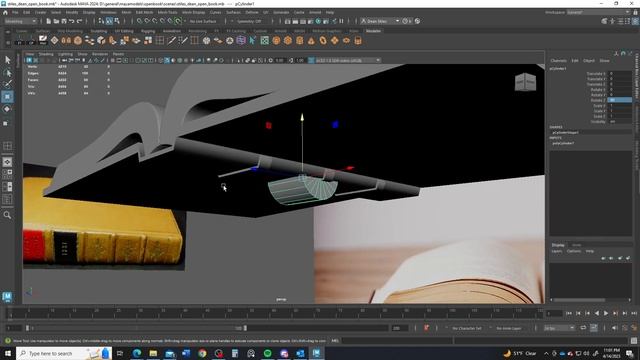The image size is (640, 360).
Task: Choose the Paint selection brush tool
Action: pyautogui.click(x=7, y=84)
